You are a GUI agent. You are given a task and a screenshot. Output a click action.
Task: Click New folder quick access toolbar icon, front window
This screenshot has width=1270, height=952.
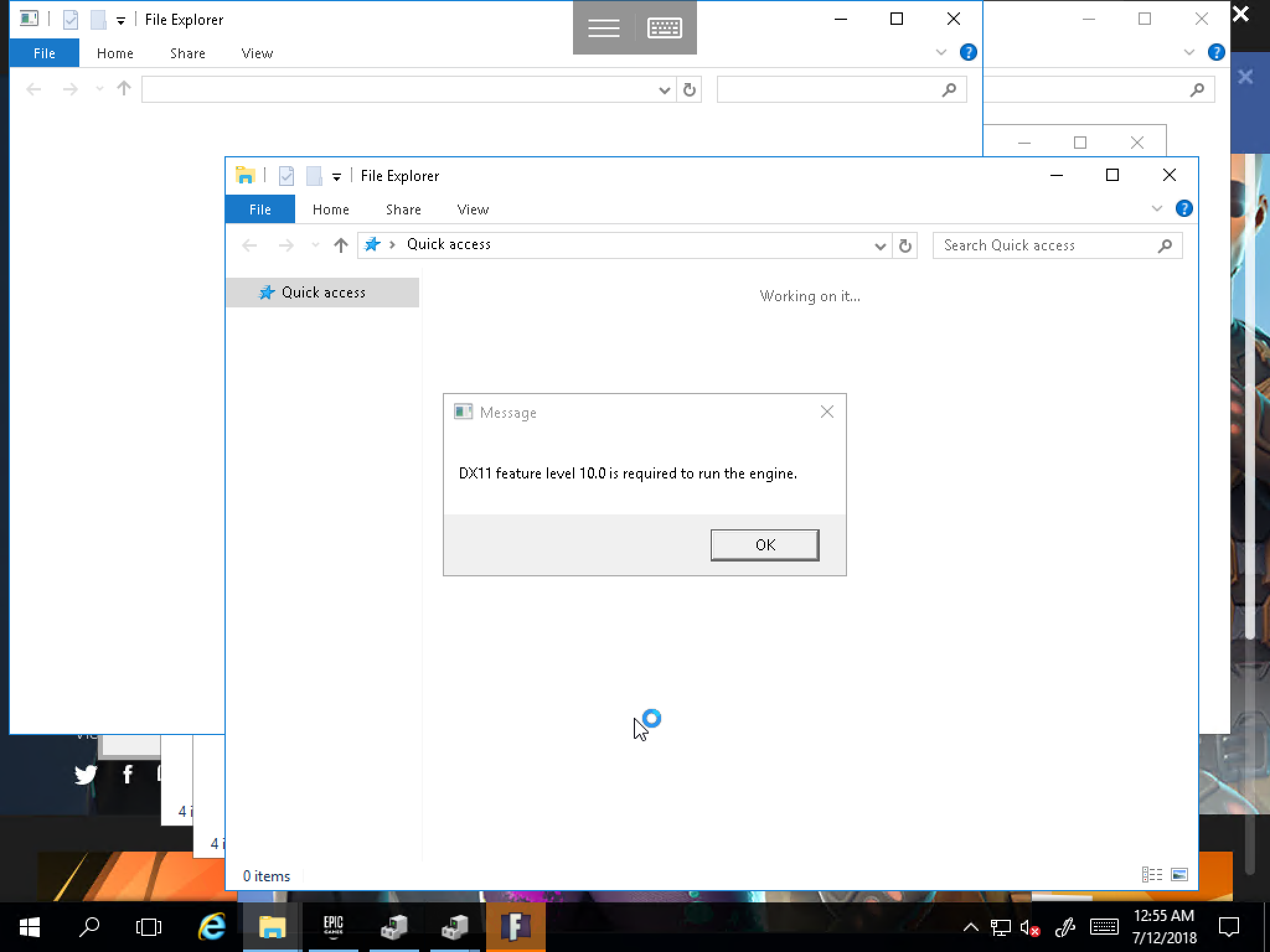tap(314, 176)
